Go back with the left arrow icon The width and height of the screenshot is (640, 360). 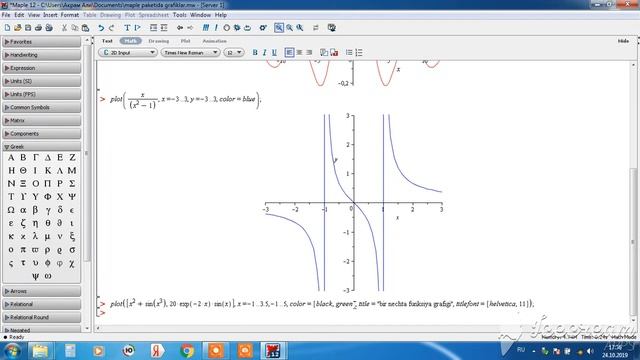(x=180, y=28)
